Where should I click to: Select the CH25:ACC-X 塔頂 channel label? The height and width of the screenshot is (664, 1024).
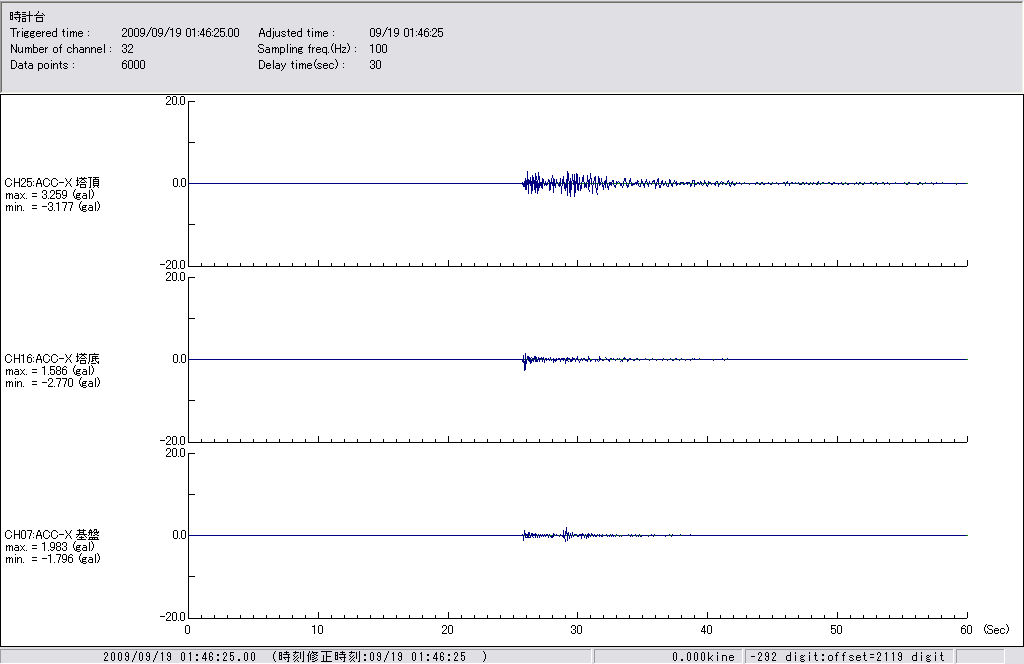52,183
